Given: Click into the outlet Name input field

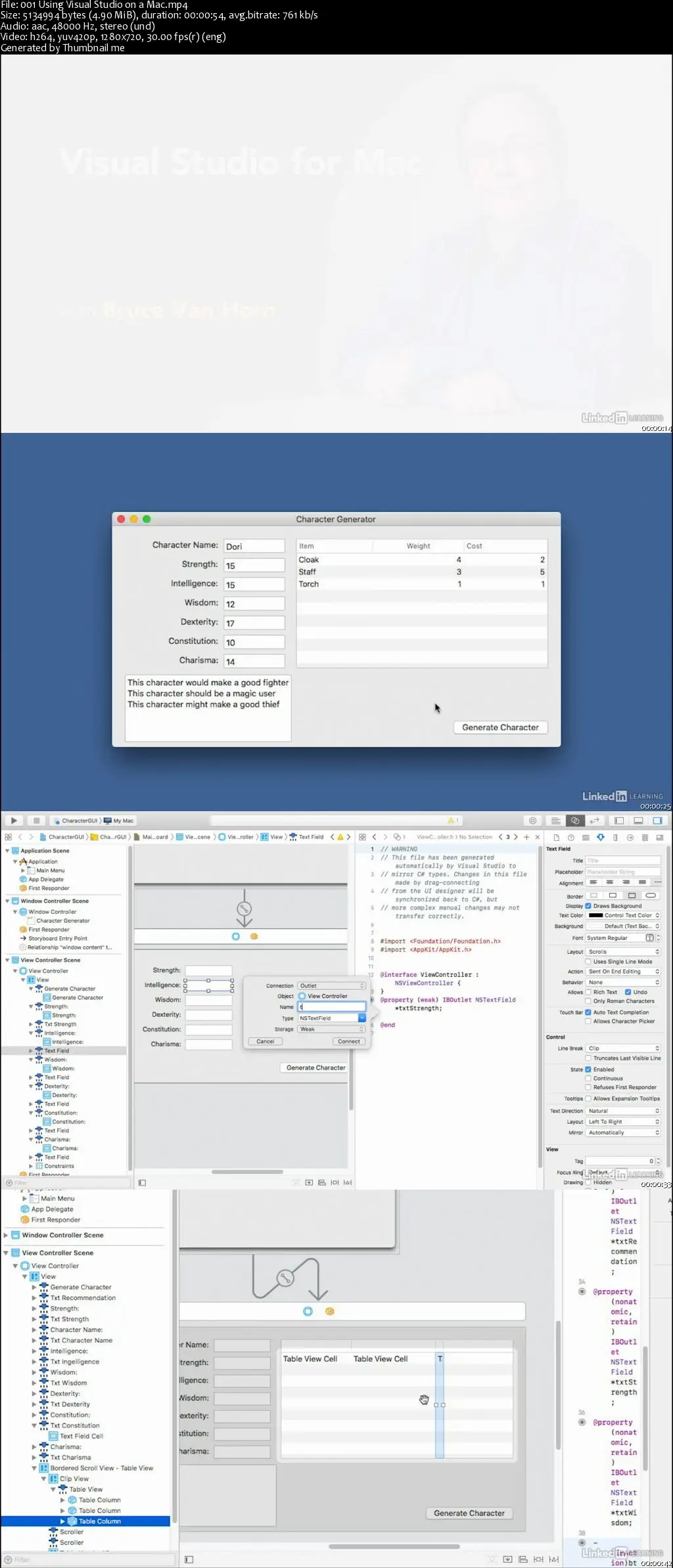Looking at the screenshot, I should tap(331, 1007).
